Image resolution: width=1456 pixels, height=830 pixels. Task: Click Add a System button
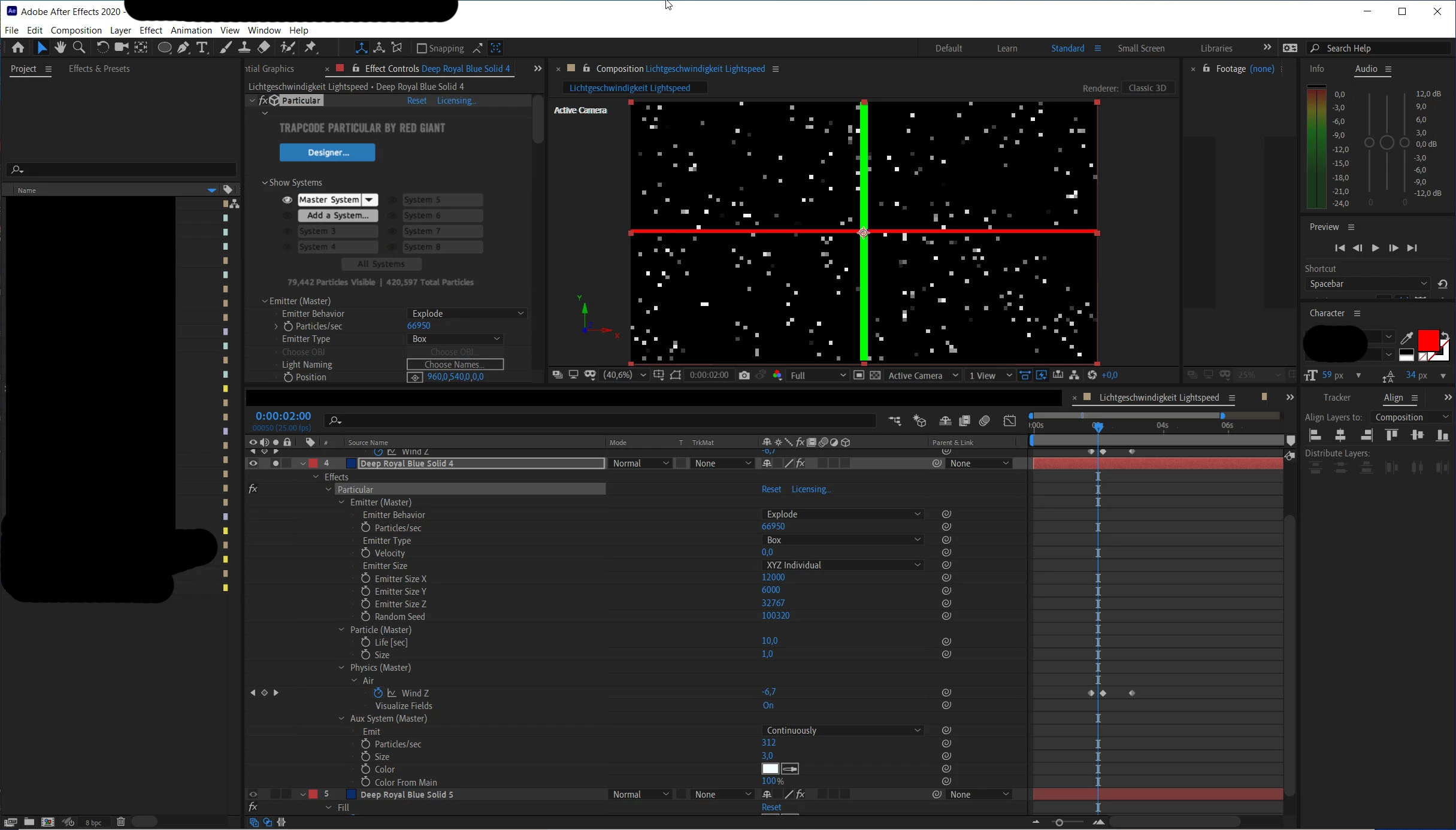pyautogui.click(x=338, y=216)
